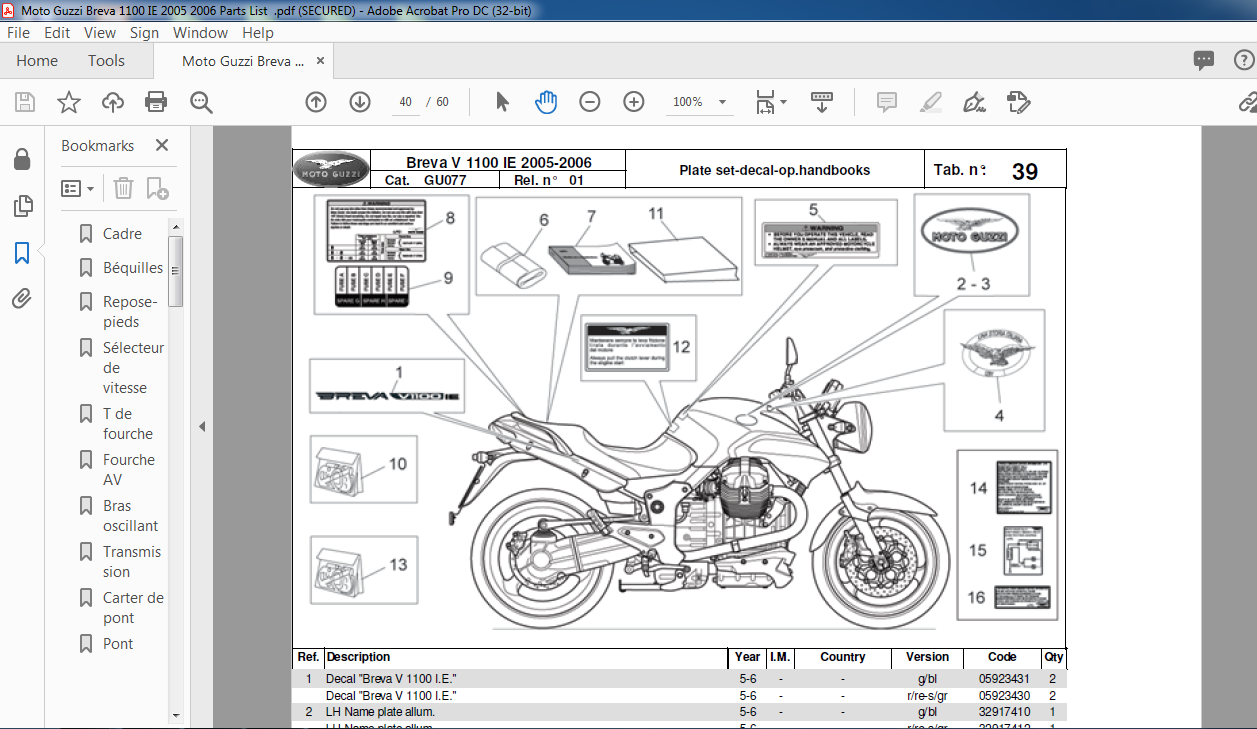Viewport: 1257px width, 729px height.
Task: Open the Sélecteur de vitesse bookmark
Action: pyautogui.click(x=133, y=368)
